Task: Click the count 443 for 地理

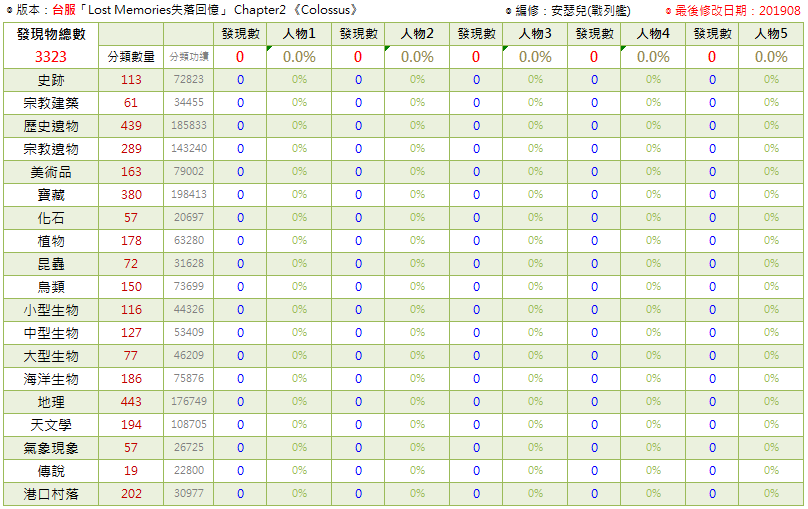Action: (x=131, y=401)
